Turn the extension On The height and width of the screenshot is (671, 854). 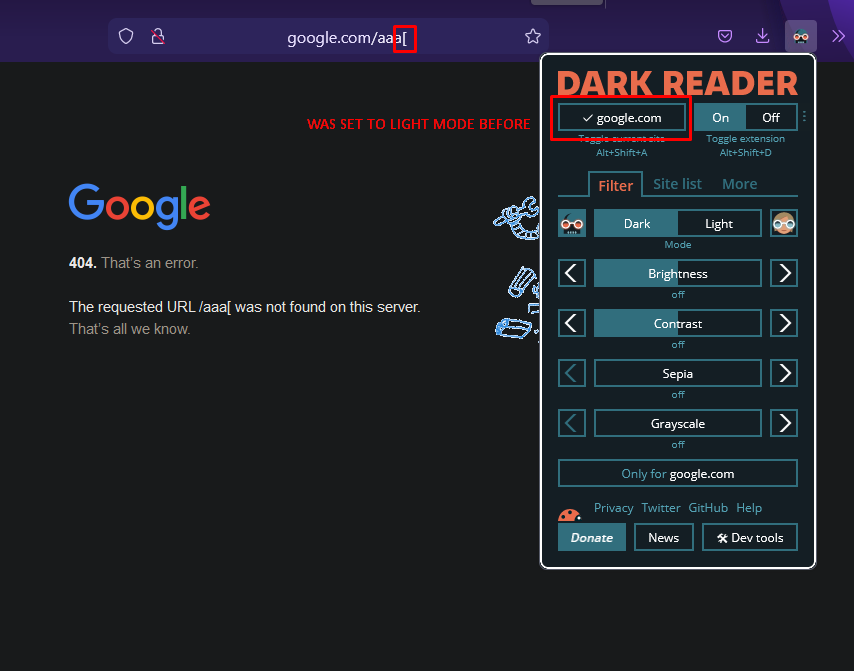tap(720, 118)
